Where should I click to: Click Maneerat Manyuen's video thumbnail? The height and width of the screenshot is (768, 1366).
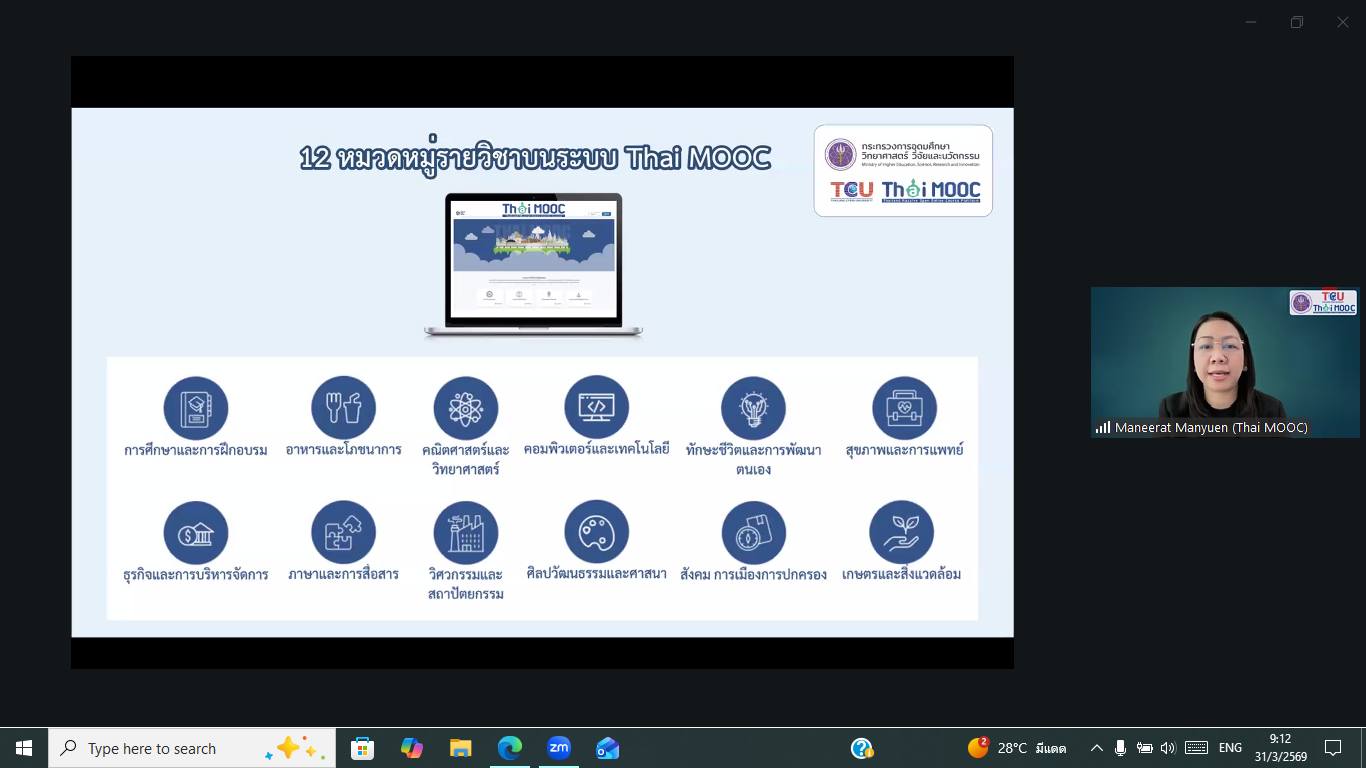click(1224, 362)
